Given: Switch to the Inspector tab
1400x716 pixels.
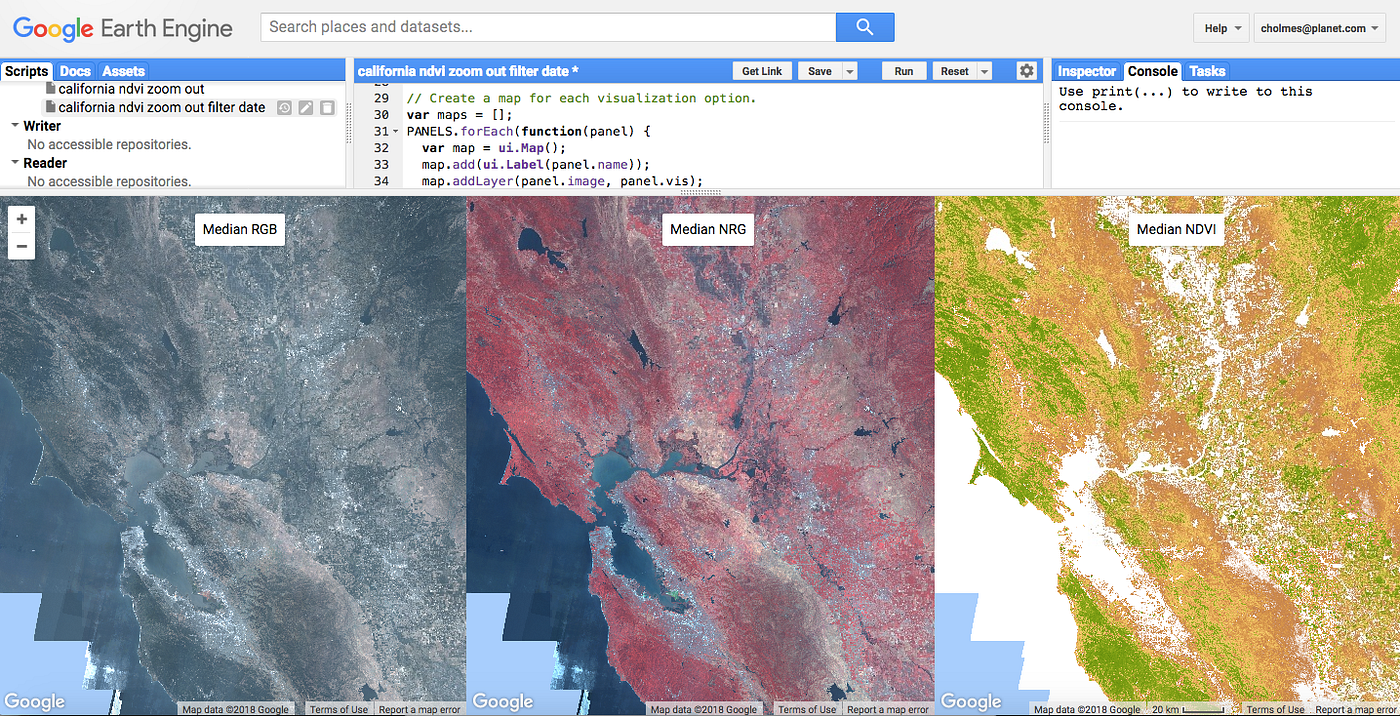Looking at the screenshot, I should [x=1087, y=71].
